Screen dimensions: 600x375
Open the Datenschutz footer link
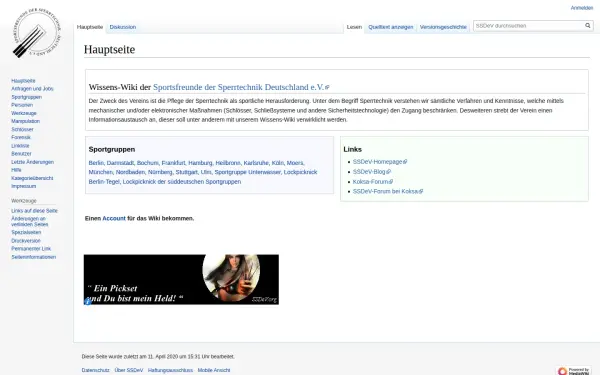[95, 370]
